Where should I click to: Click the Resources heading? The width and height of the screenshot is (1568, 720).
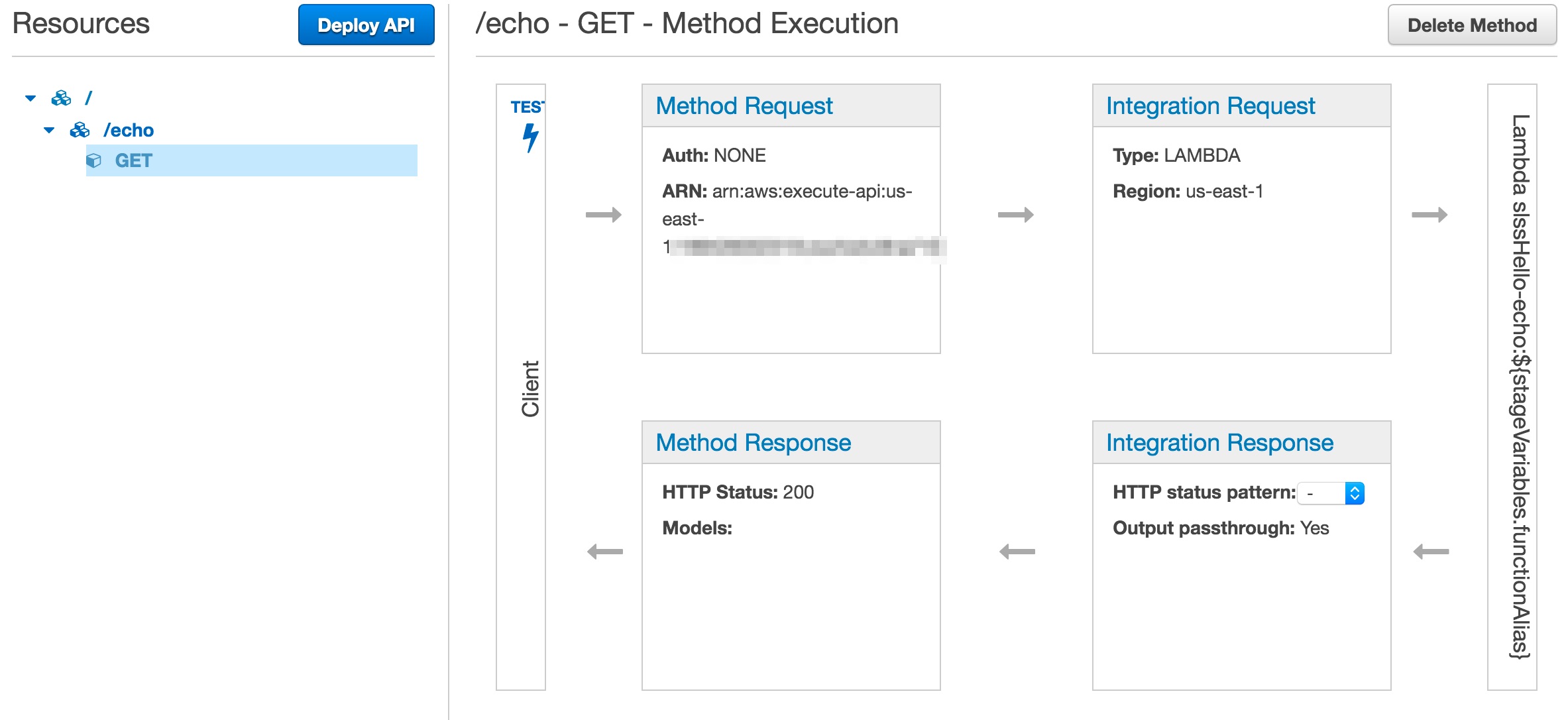click(x=81, y=24)
